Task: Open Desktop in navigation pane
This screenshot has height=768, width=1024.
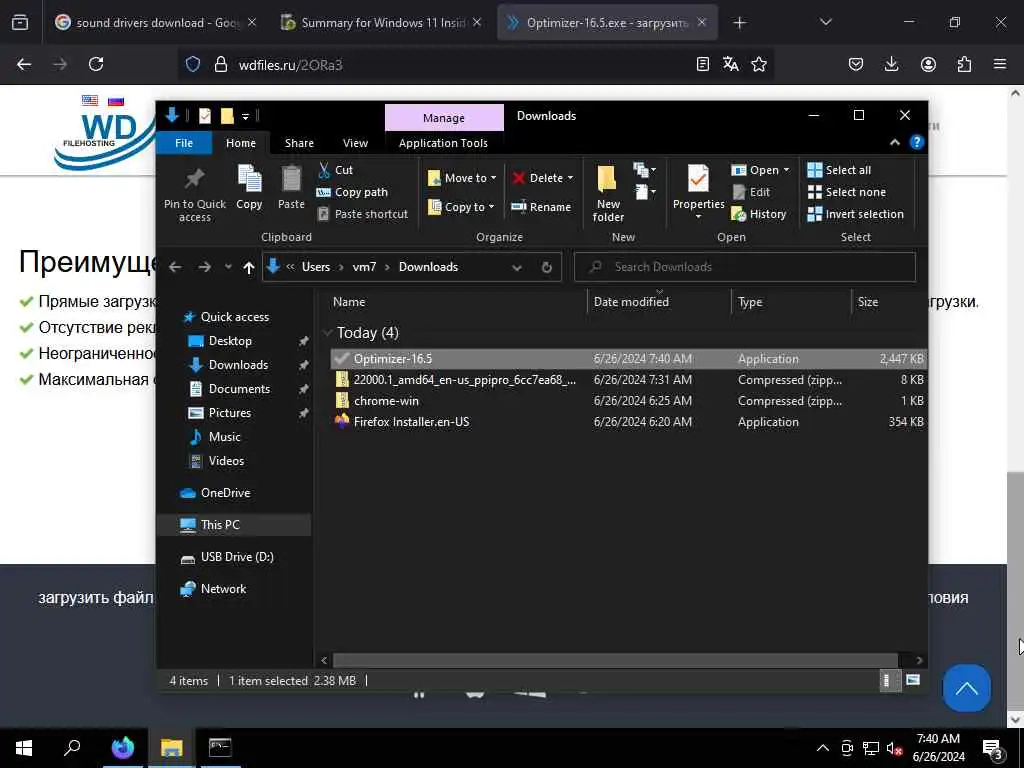Action: 220,341
